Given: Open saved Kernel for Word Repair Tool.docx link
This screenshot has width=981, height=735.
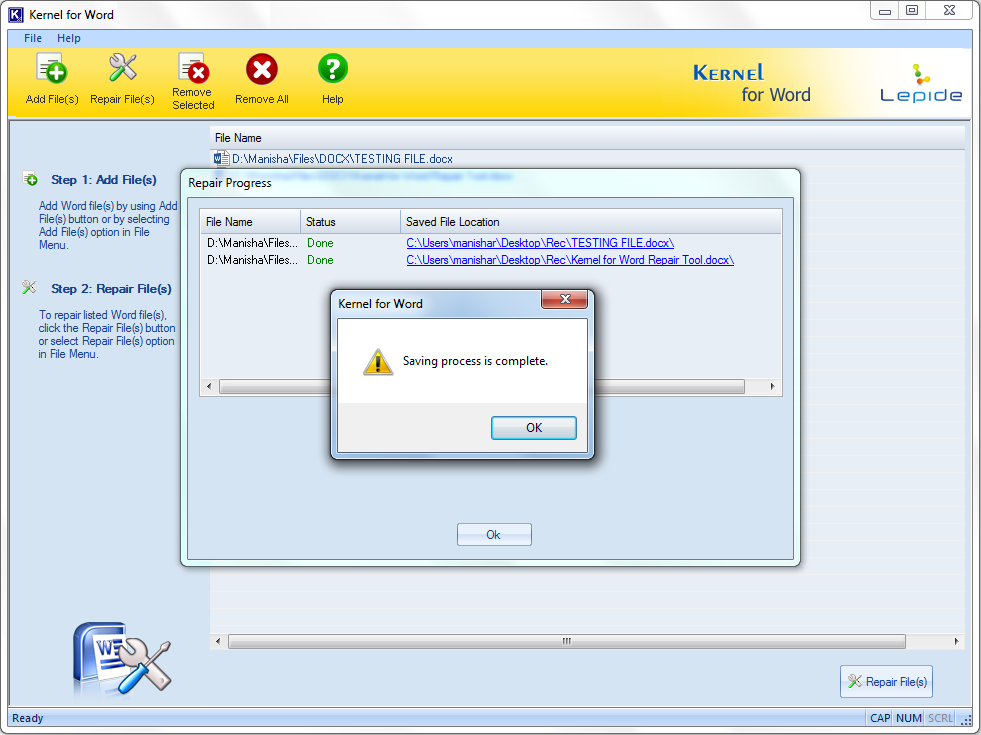Looking at the screenshot, I should point(570,260).
